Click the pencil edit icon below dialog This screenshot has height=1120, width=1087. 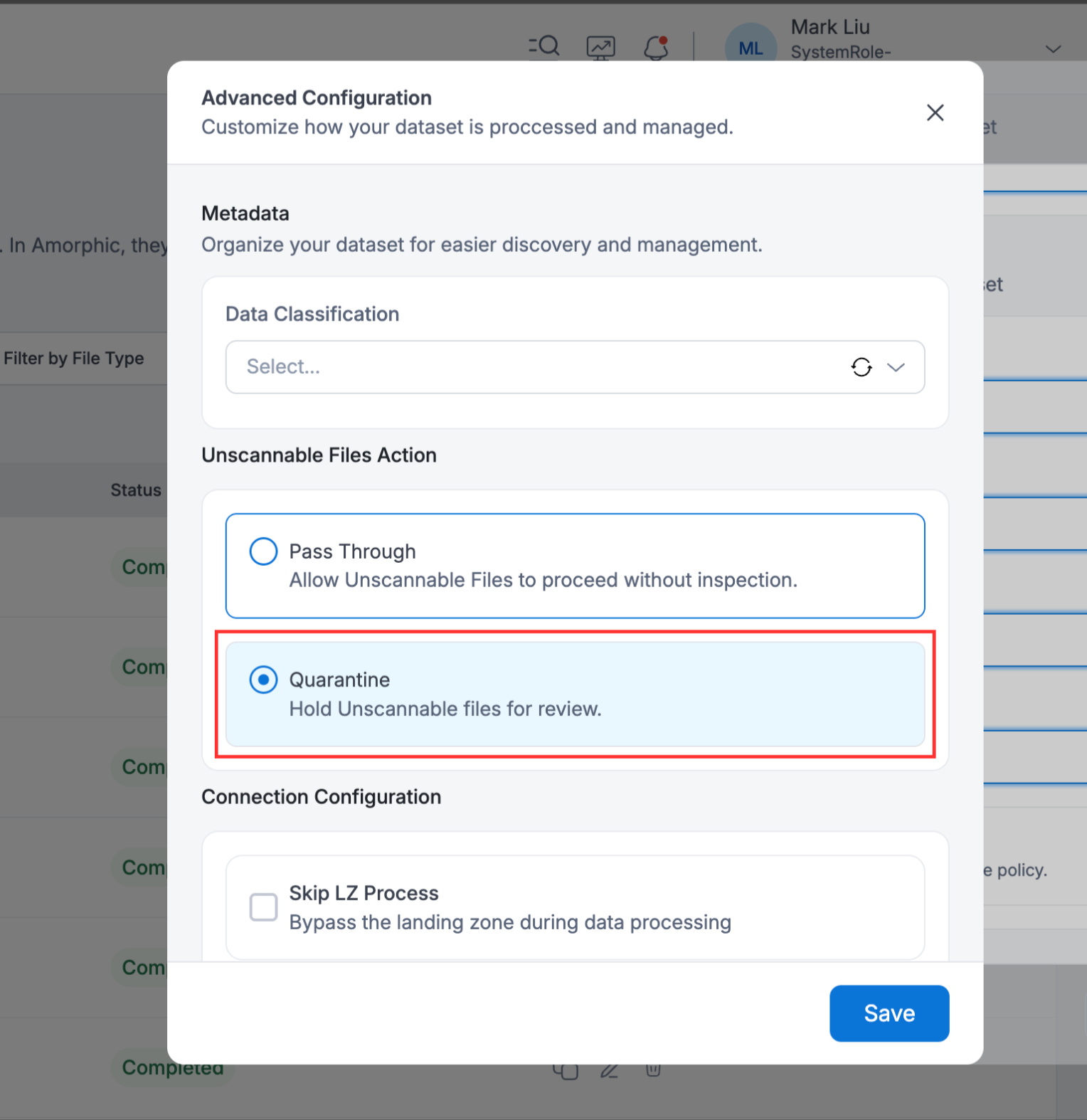[x=609, y=1072]
